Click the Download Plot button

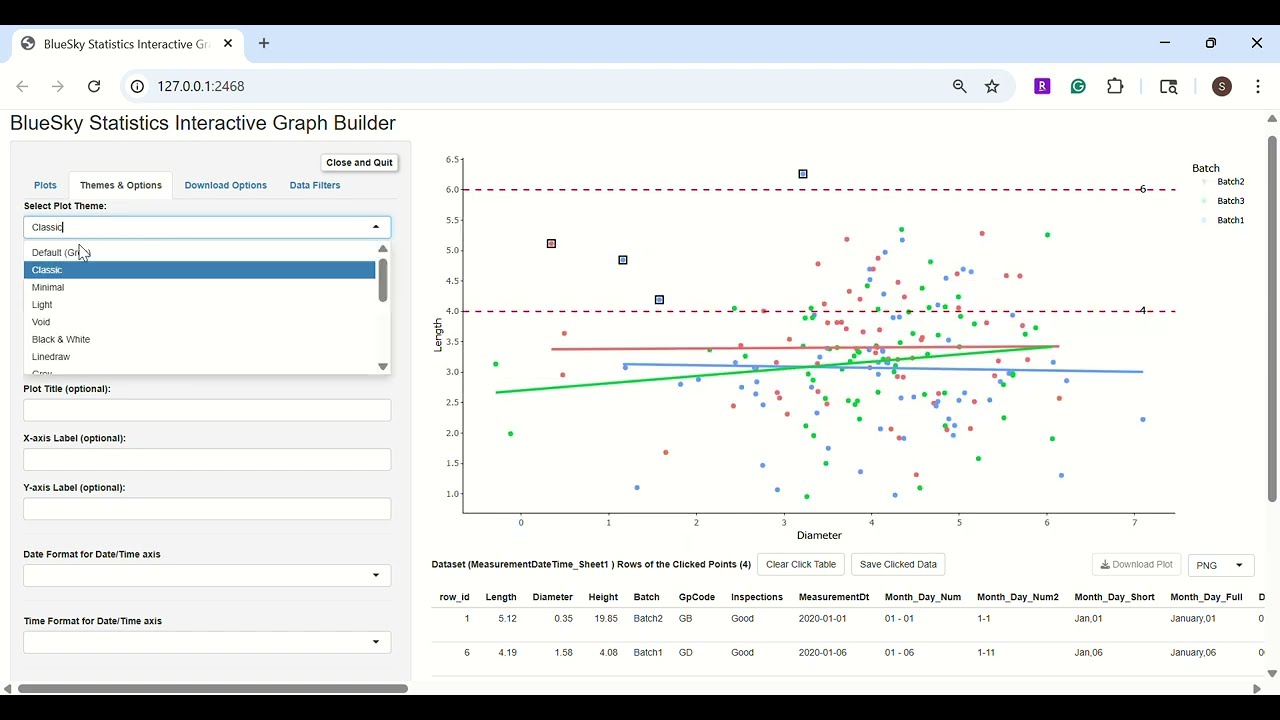(x=1136, y=565)
